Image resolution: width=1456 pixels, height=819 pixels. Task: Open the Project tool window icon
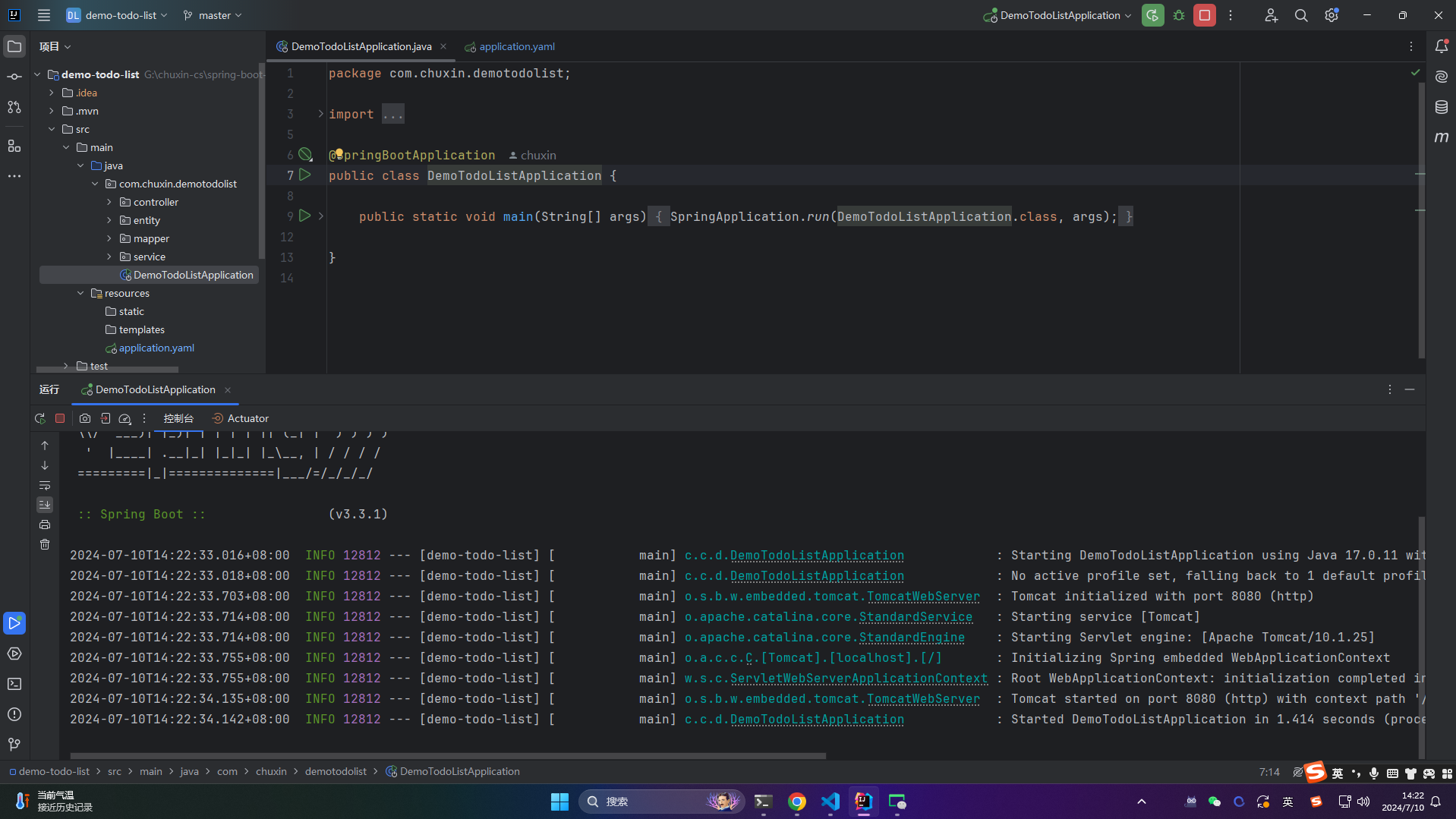click(x=14, y=47)
